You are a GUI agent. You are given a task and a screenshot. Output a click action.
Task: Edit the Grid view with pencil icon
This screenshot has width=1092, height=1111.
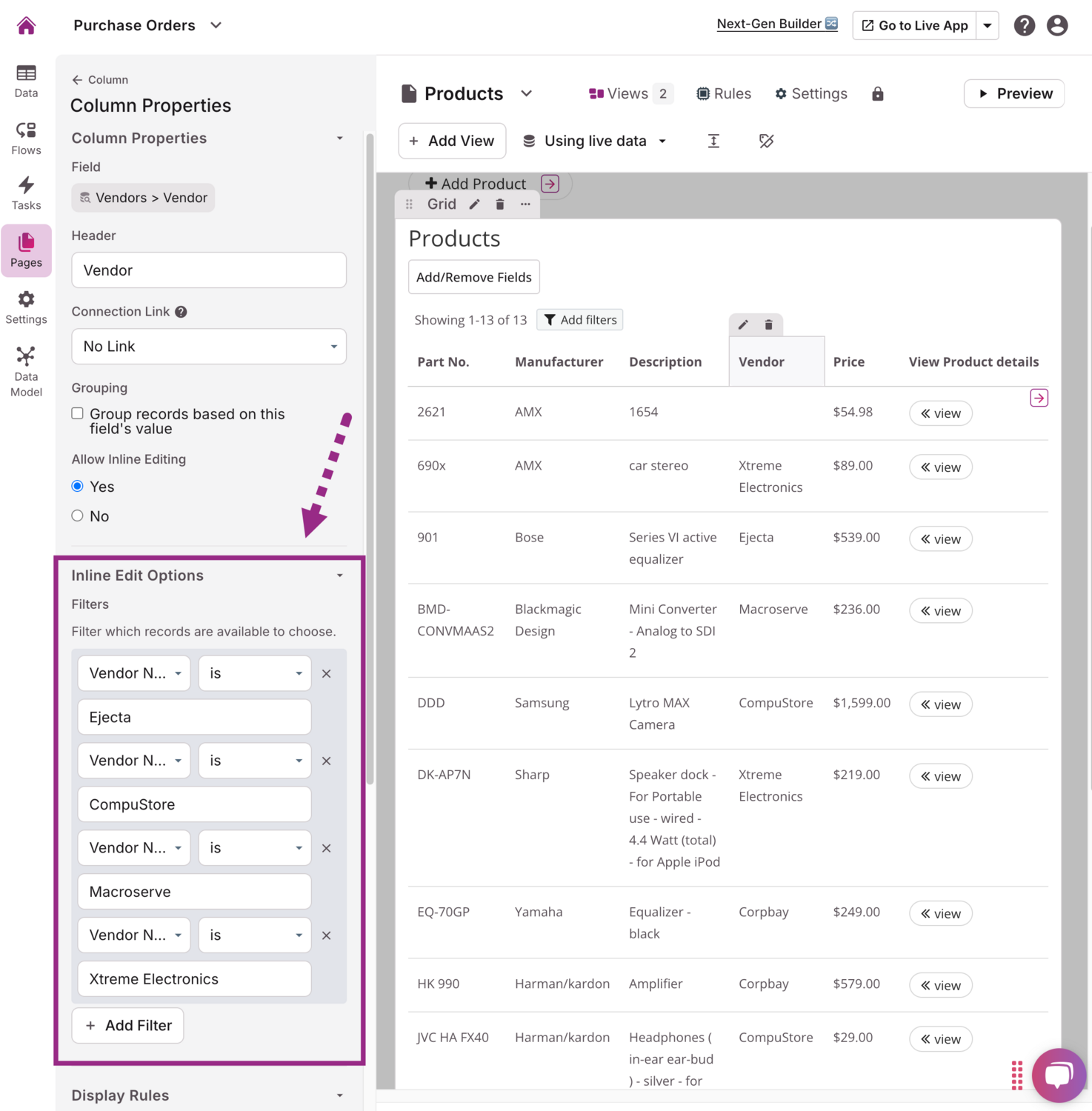(474, 204)
